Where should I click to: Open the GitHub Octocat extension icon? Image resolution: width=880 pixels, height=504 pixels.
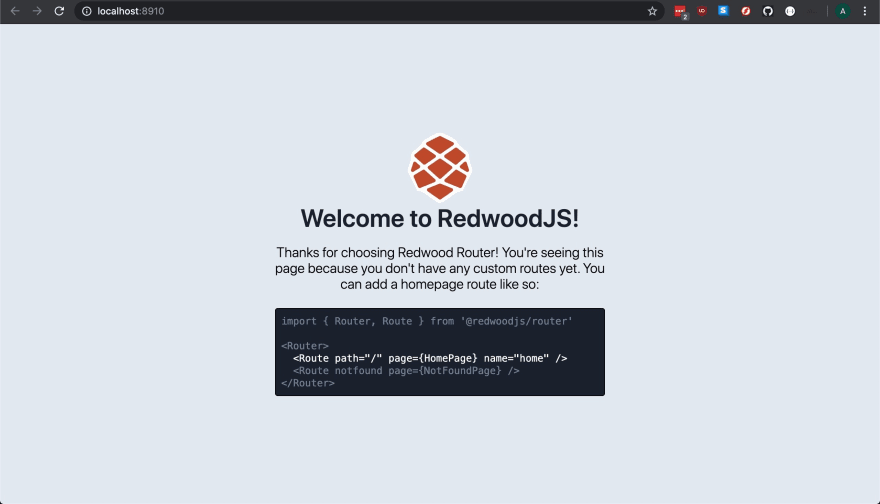[x=768, y=11]
